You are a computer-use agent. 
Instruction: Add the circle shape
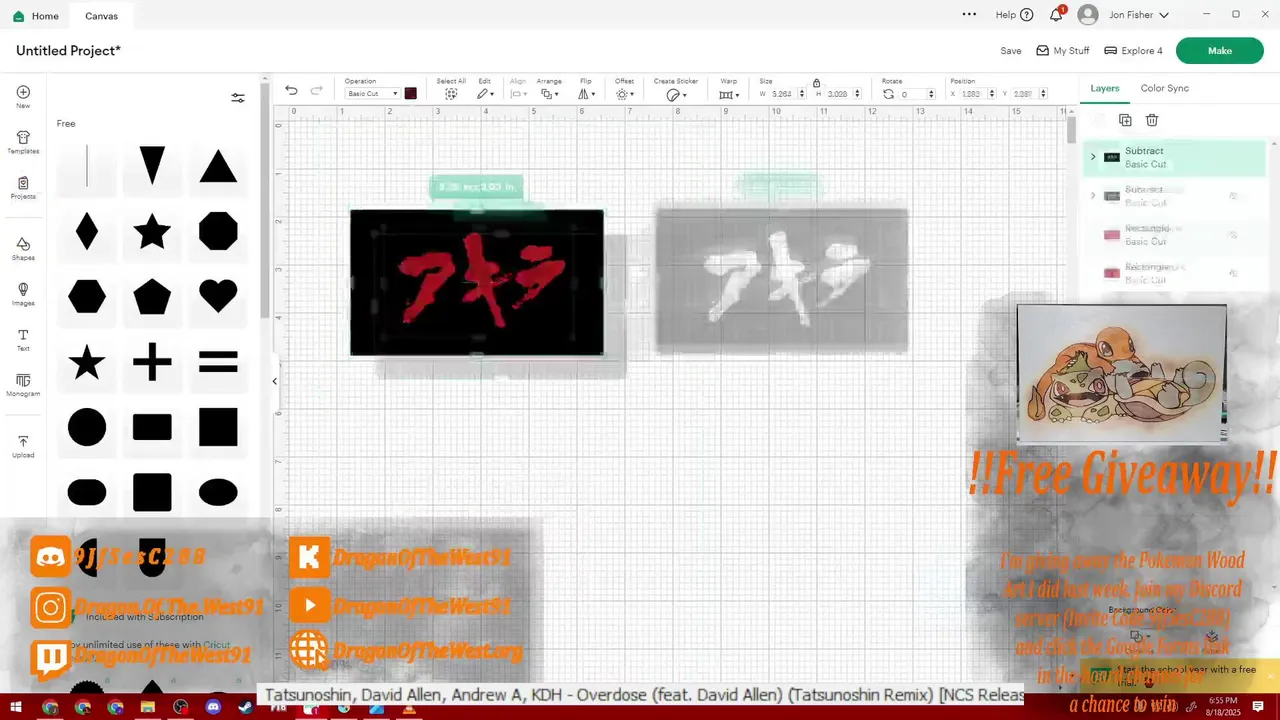point(87,427)
